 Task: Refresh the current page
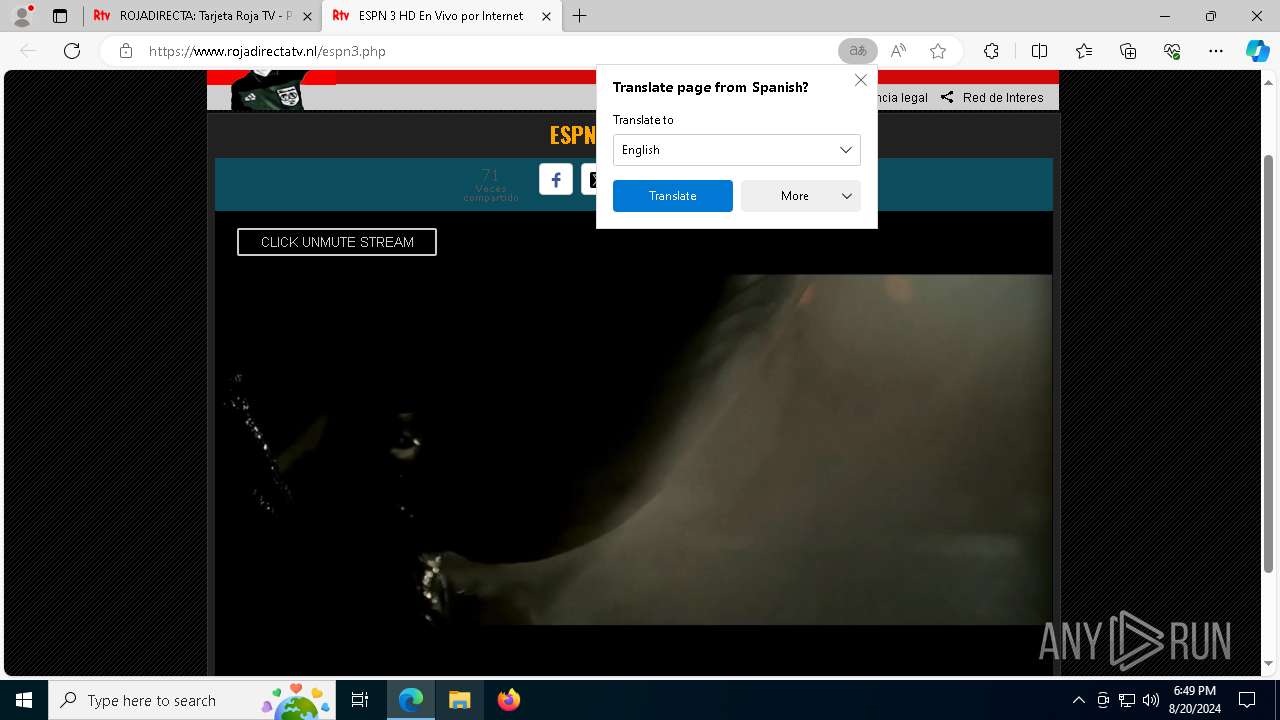coord(72,51)
